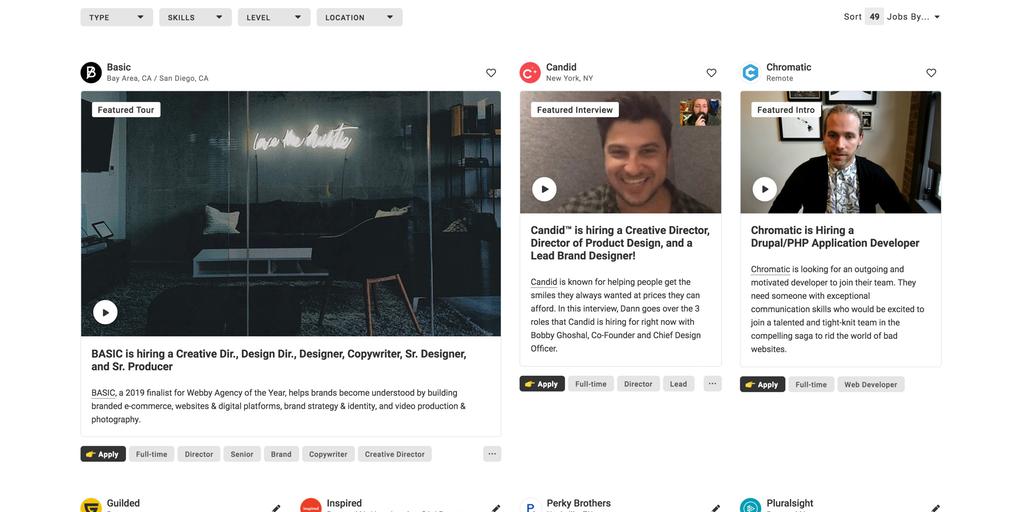Apply to the Chromatic job

click(762, 385)
